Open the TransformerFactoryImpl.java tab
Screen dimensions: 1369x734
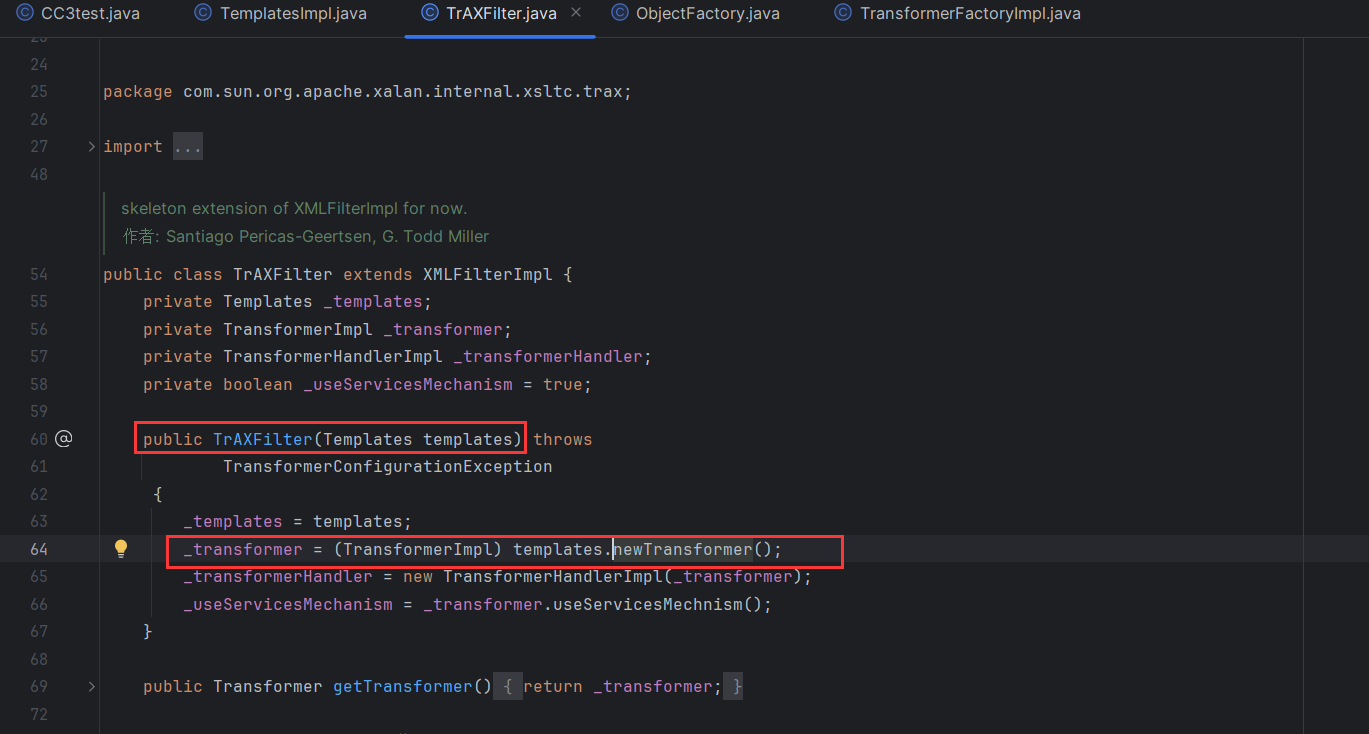(957, 14)
